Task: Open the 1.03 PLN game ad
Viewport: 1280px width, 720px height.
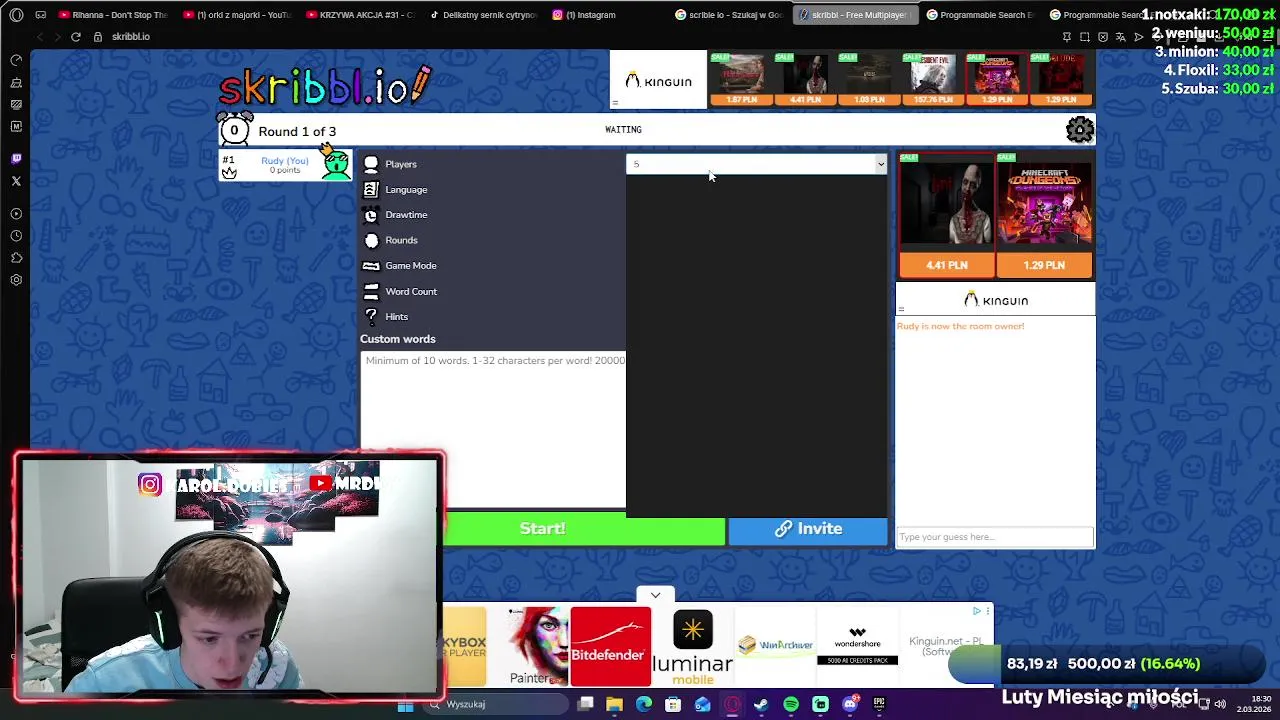Action: coord(869,80)
